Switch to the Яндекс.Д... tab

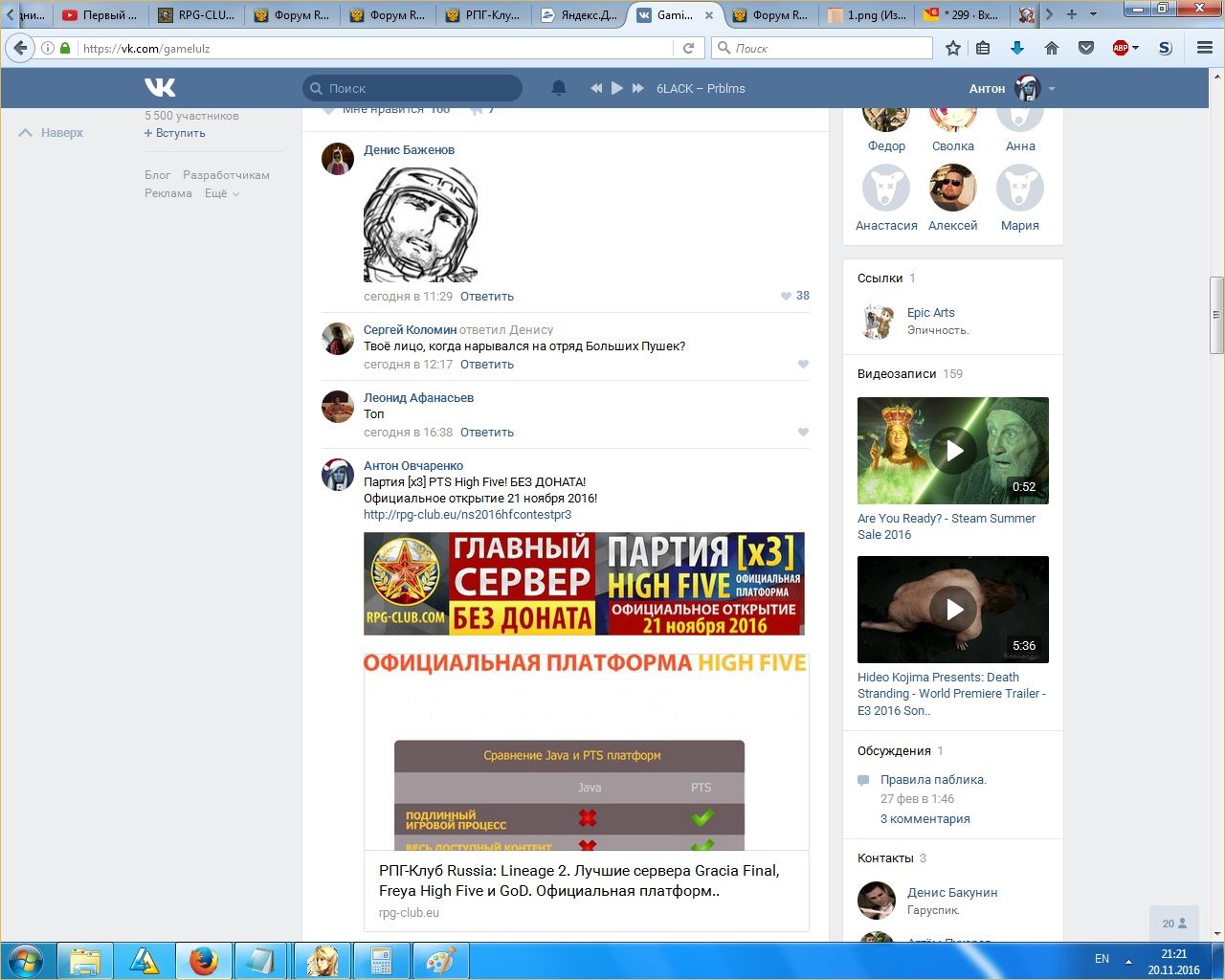click(x=579, y=14)
